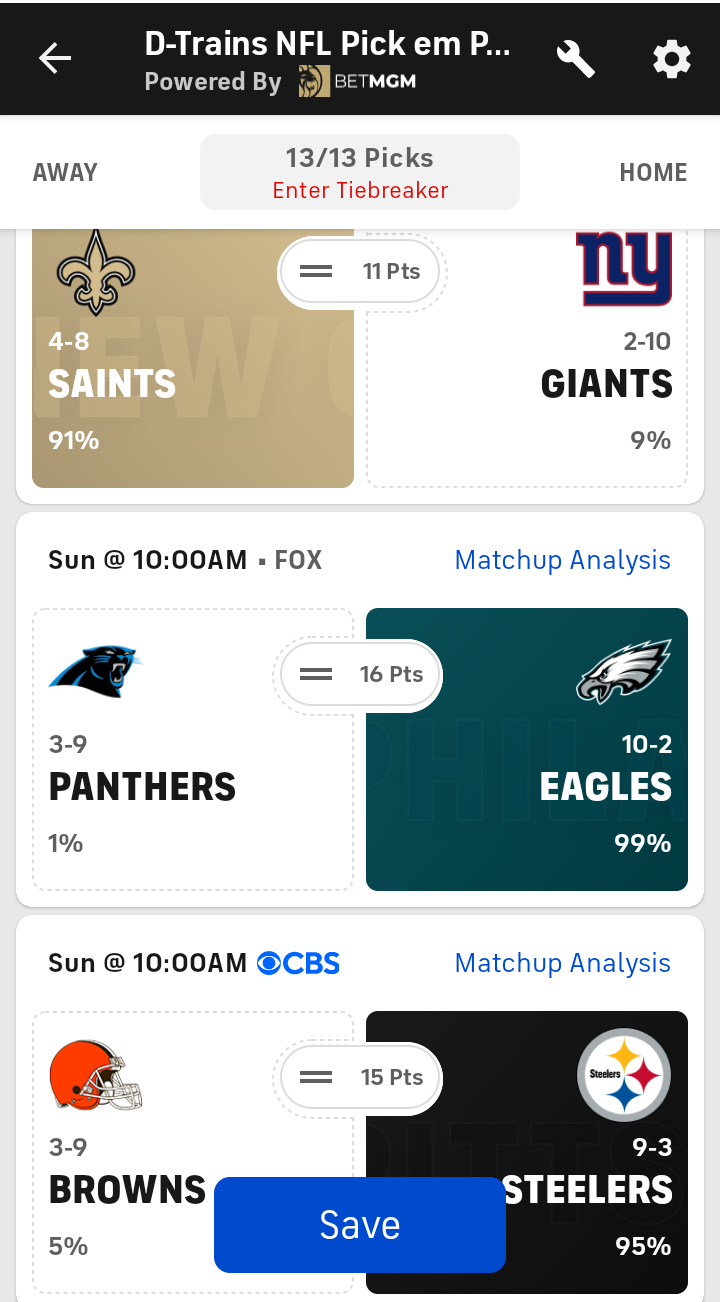The image size is (720, 1302).
Task: Open the 15 Pts confidence selector
Action: tap(360, 1078)
